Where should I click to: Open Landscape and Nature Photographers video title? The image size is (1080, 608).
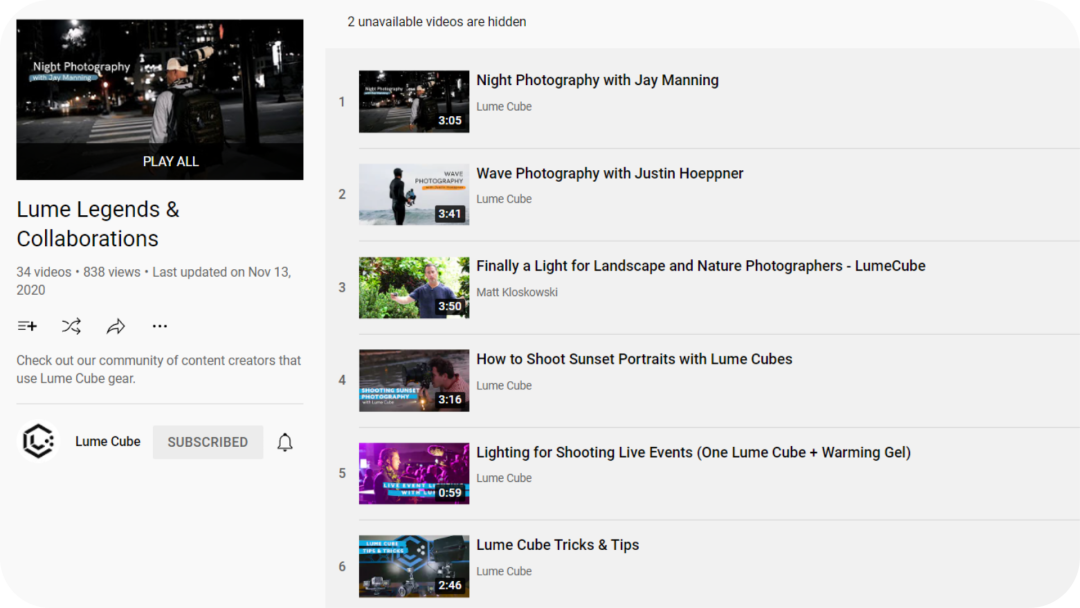pyautogui.click(x=700, y=266)
